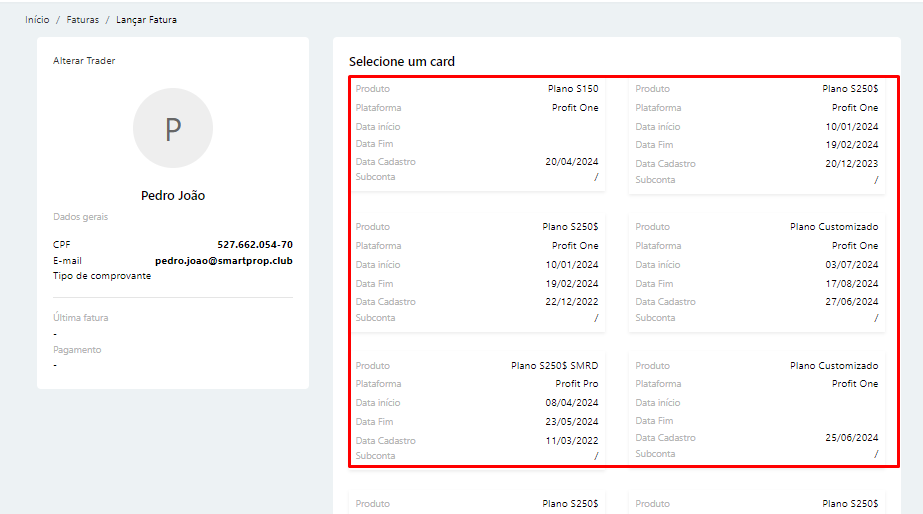Click the email pedro.joao@smartprop.club
This screenshot has height=514, width=923.
pyautogui.click(x=223, y=261)
